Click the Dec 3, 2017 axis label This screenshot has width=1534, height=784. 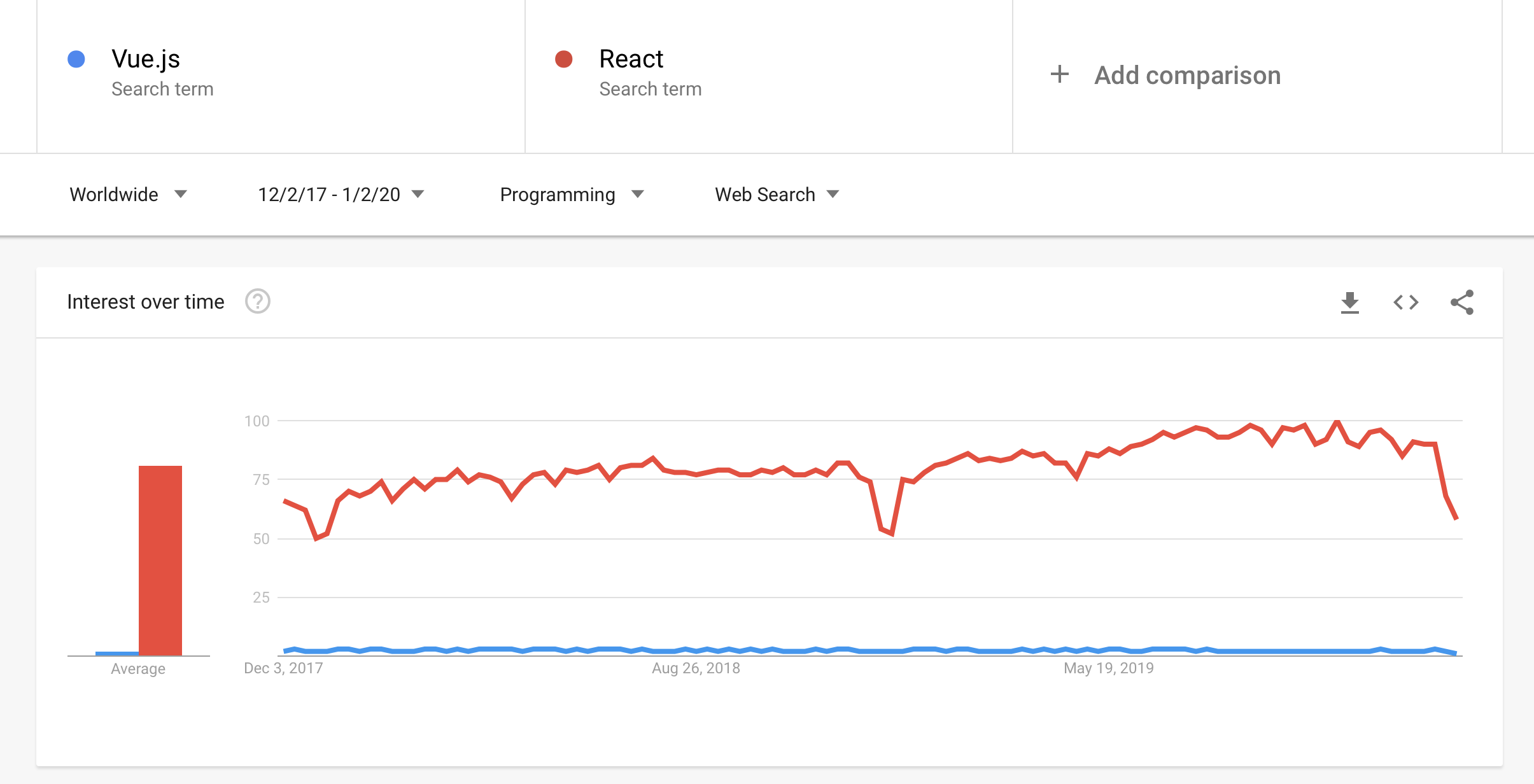283,668
